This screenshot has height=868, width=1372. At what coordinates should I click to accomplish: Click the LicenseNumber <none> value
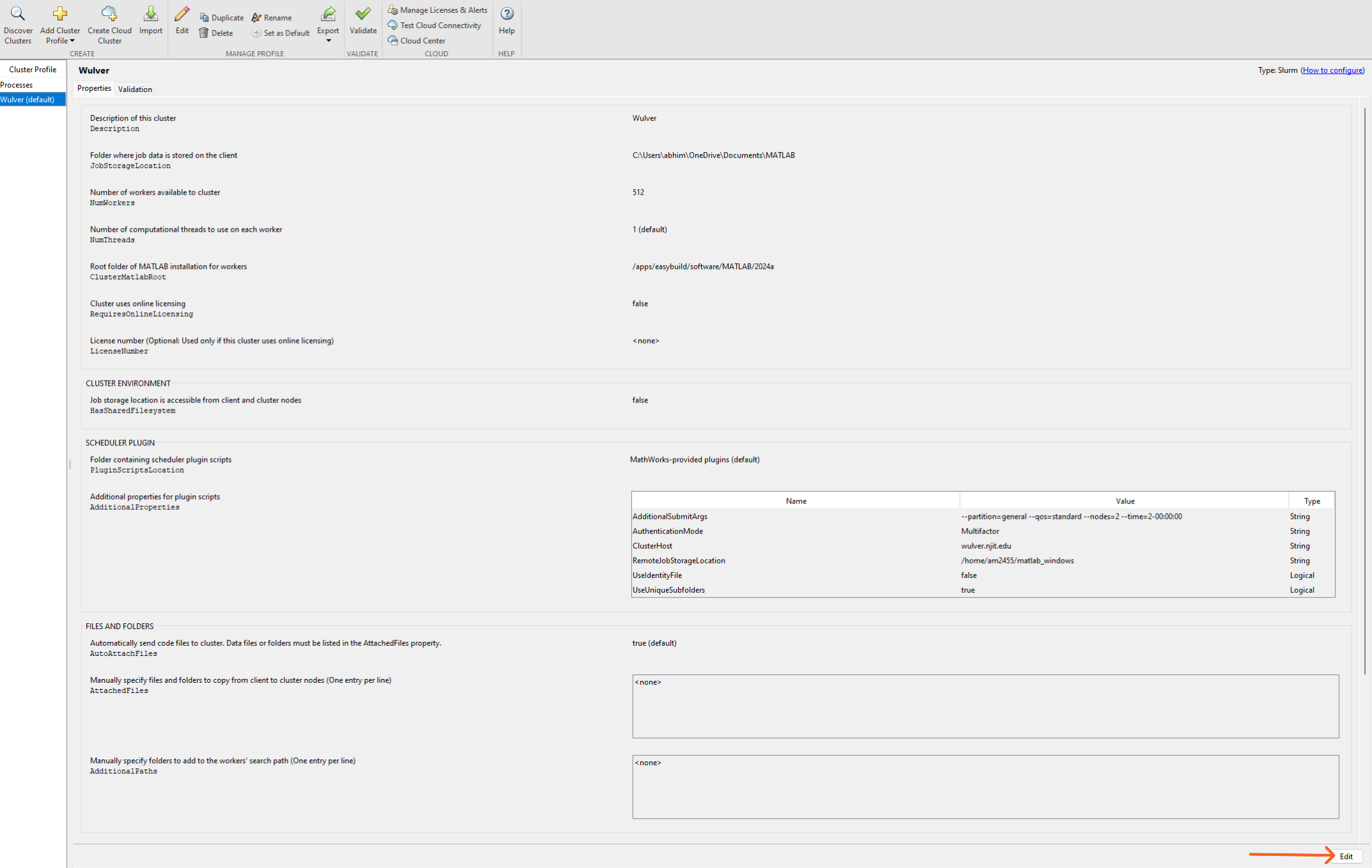click(645, 340)
